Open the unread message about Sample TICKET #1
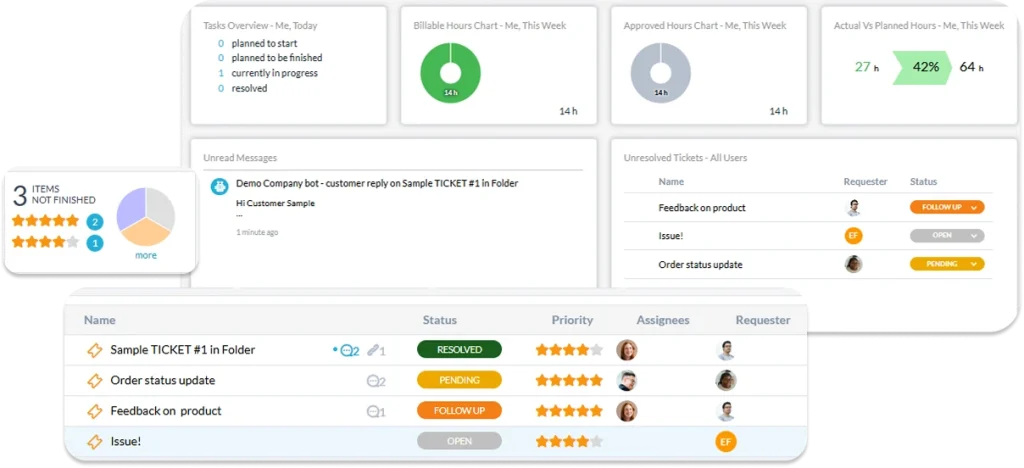The width and height of the screenshot is (1024, 468). pos(376,184)
